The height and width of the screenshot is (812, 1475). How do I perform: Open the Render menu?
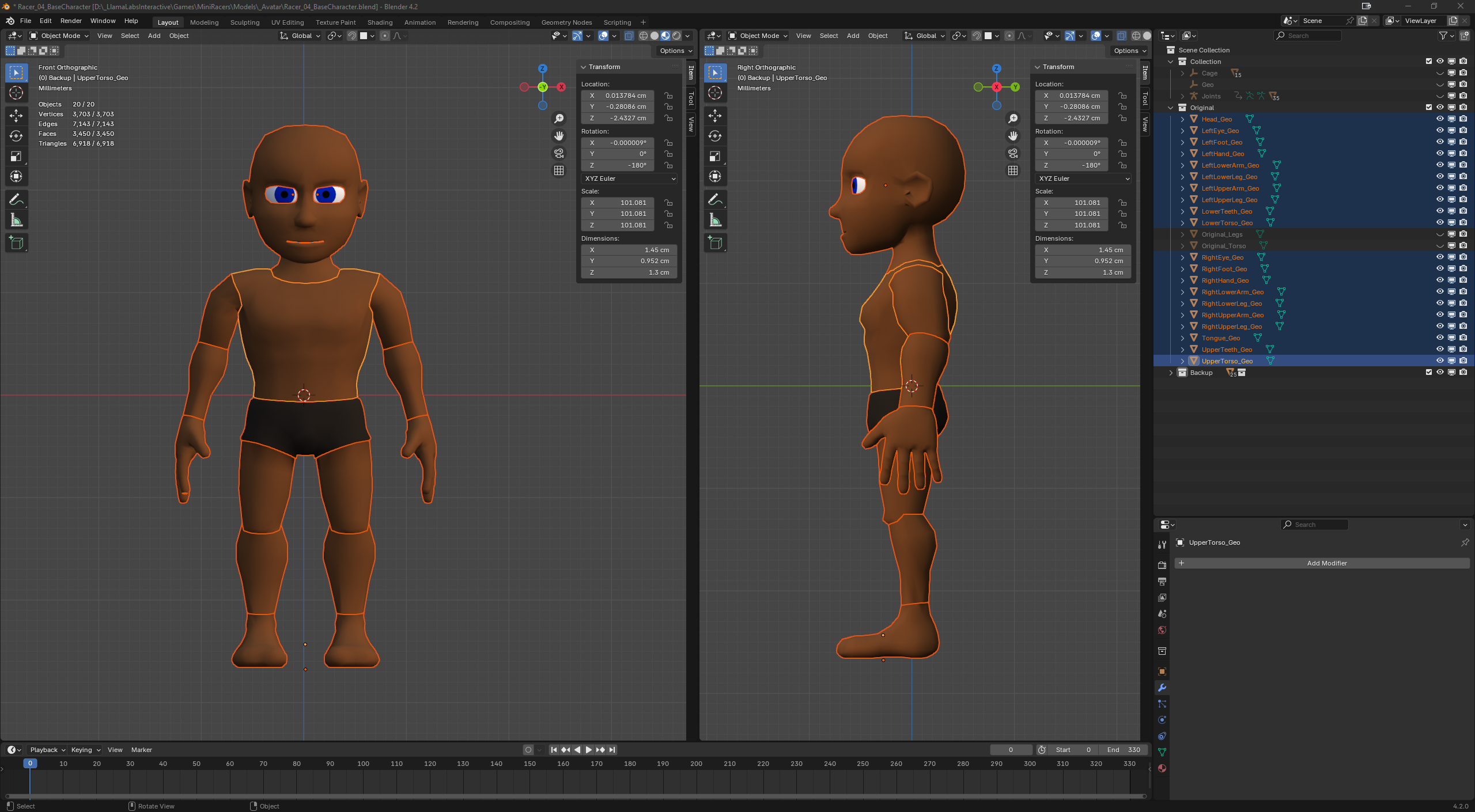click(x=71, y=21)
